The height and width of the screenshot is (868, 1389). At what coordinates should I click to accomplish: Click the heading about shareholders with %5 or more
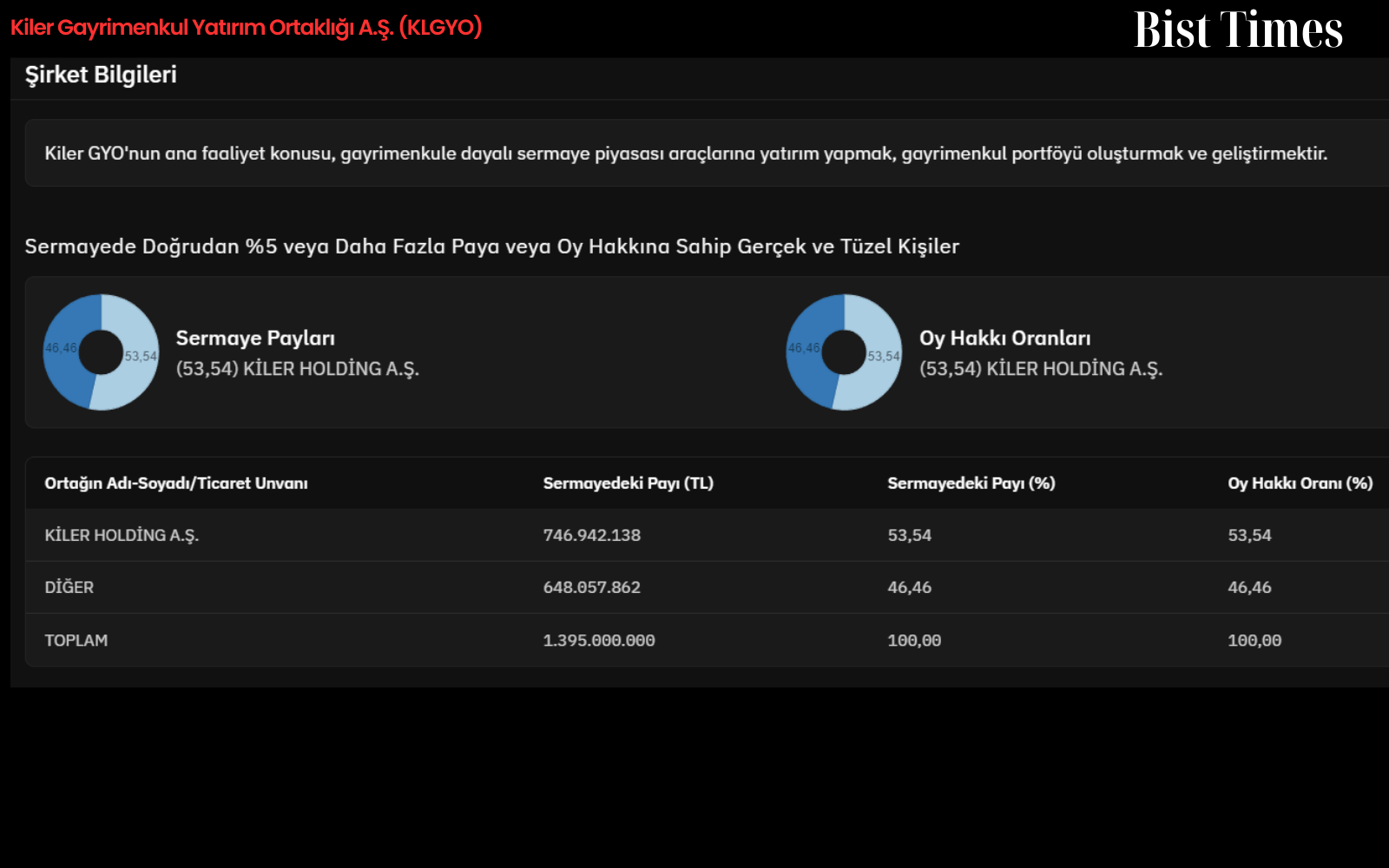click(491, 247)
